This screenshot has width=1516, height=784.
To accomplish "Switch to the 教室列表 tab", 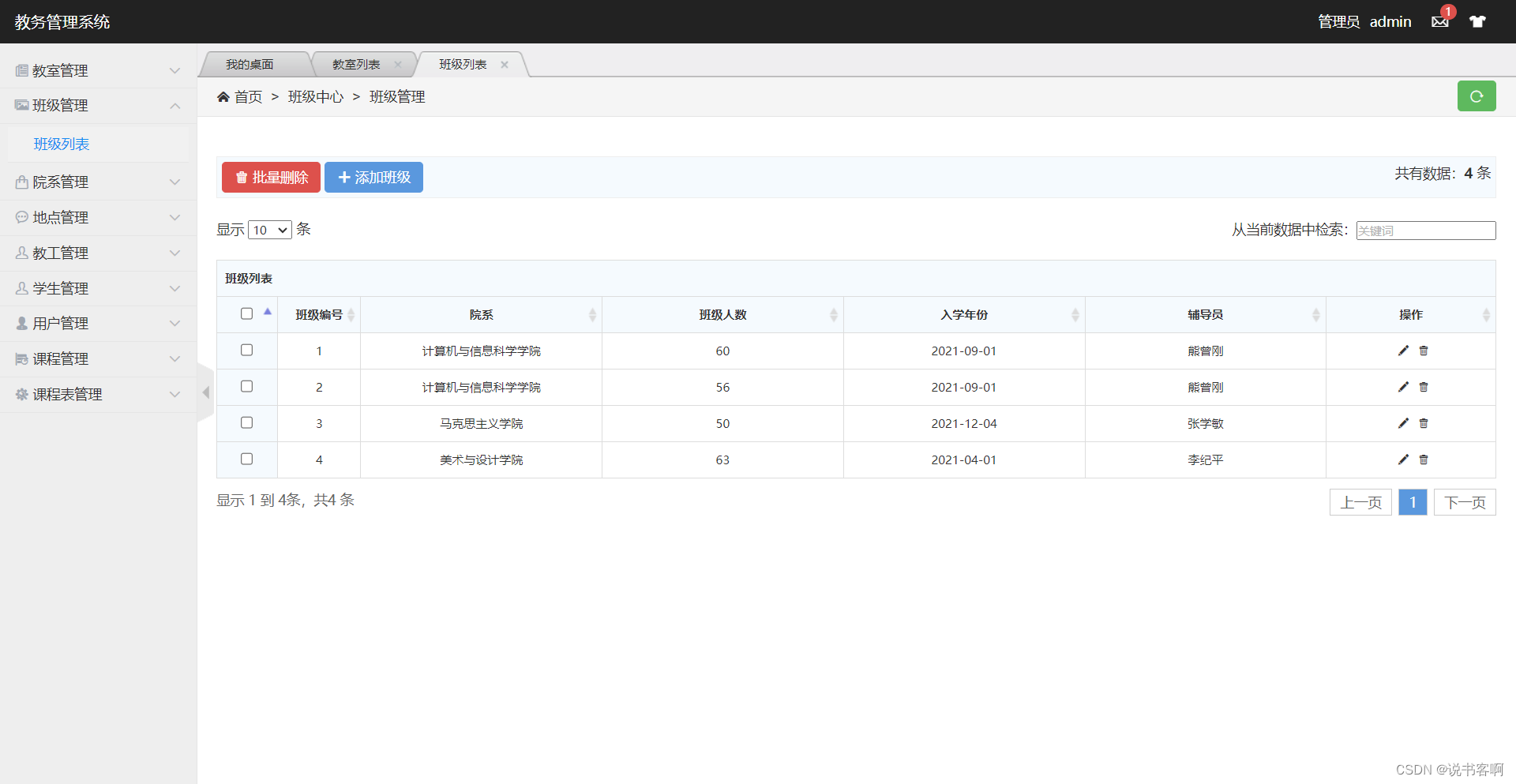I will coord(356,65).
